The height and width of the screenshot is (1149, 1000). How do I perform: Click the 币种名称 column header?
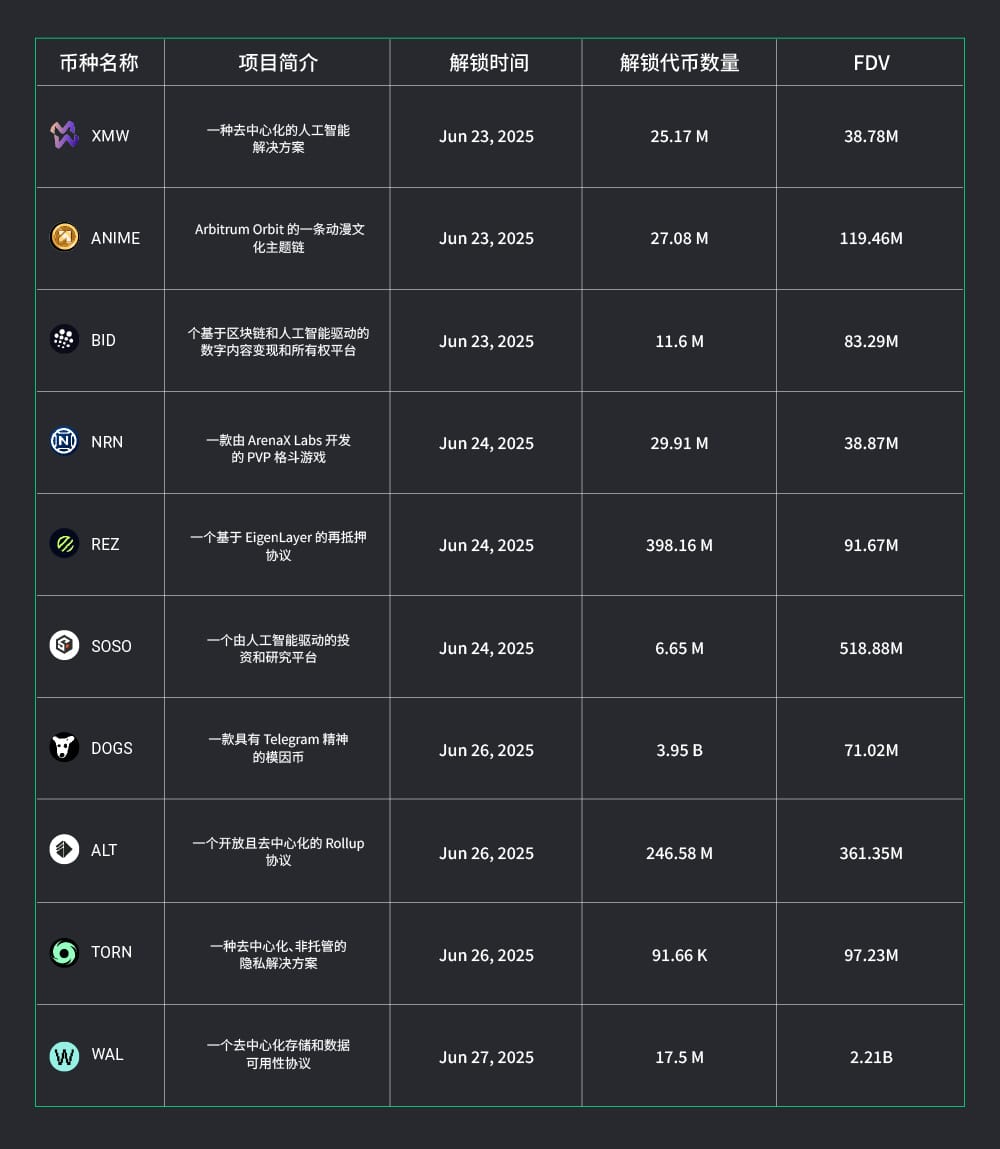coord(99,63)
